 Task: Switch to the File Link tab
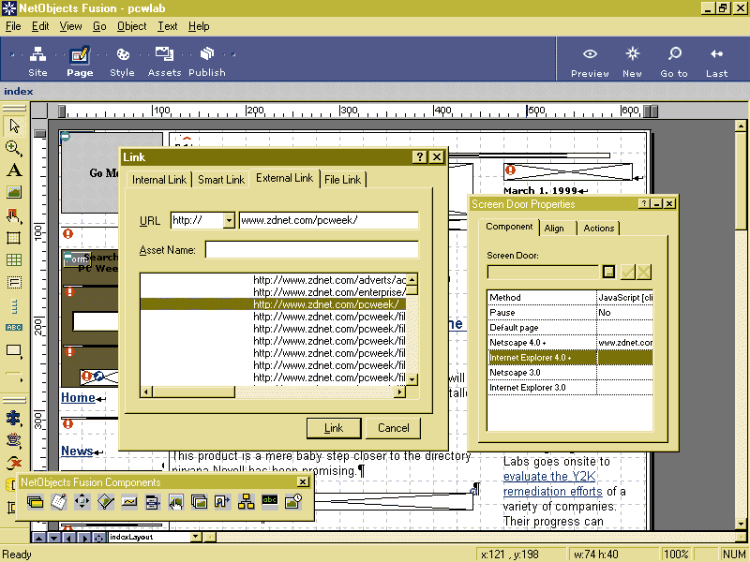[x=342, y=180]
